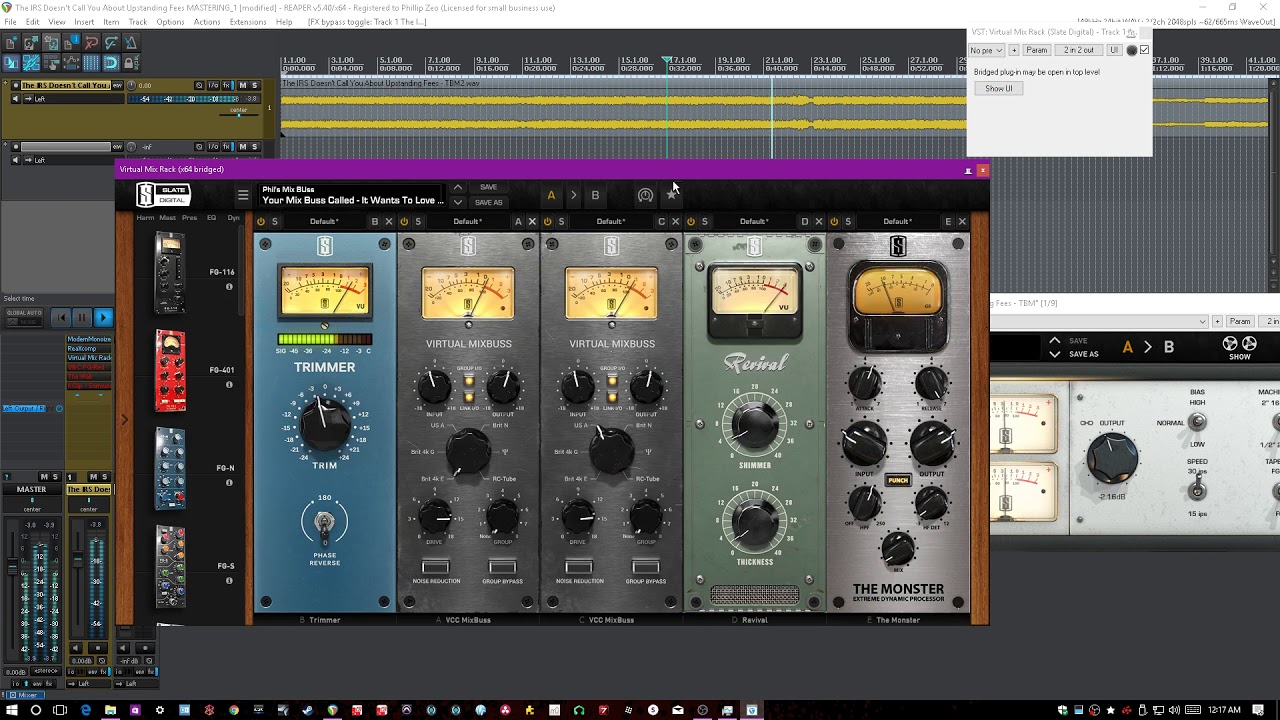Remove The Monster module with its X
This screenshot has height=720, width=1280.
962,222
